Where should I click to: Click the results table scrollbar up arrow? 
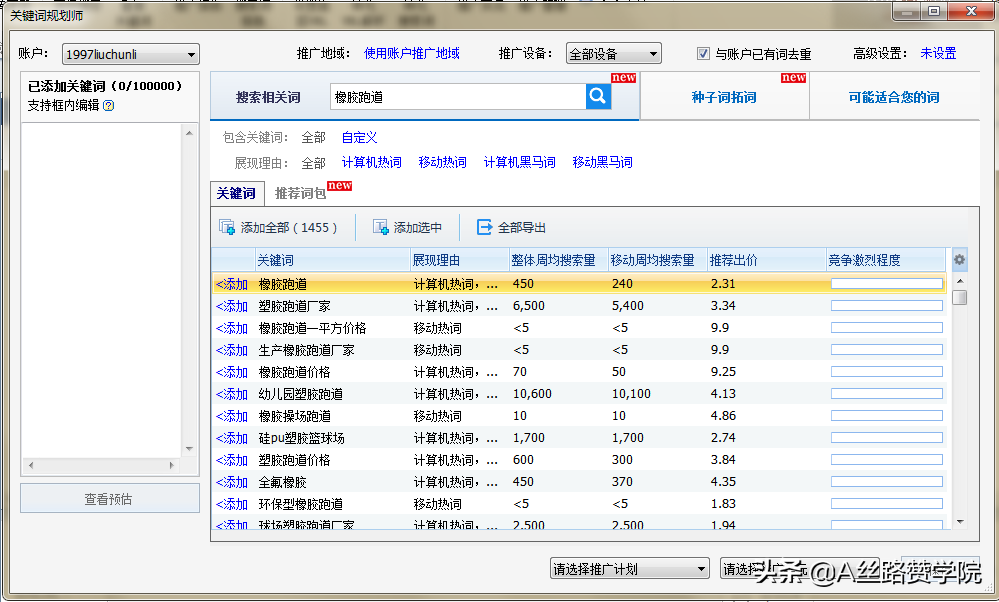point(959,280)
